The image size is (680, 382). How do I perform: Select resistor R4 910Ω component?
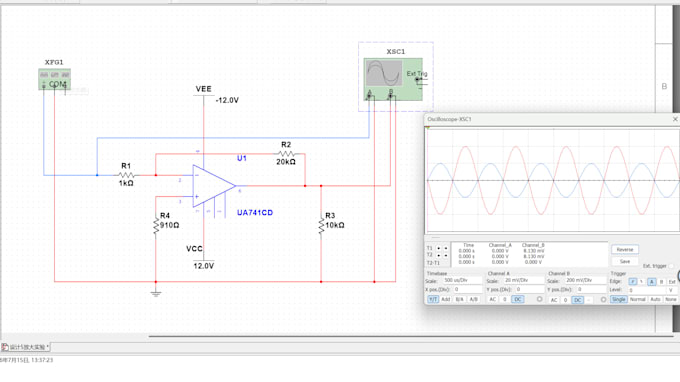(x=156, y=225)
